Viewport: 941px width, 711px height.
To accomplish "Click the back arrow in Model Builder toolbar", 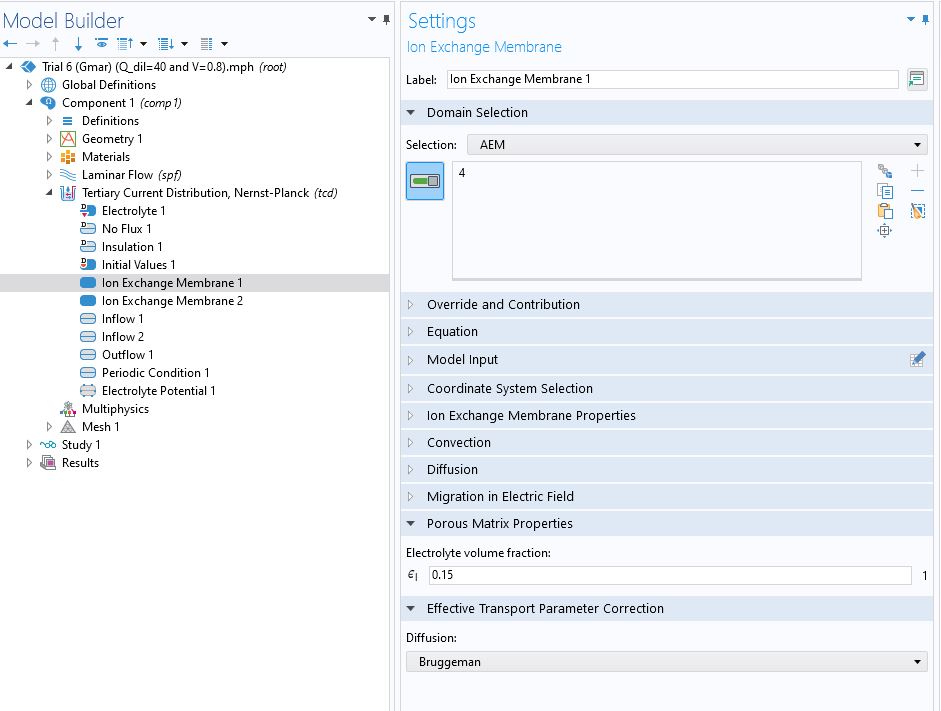I will 10,44.
